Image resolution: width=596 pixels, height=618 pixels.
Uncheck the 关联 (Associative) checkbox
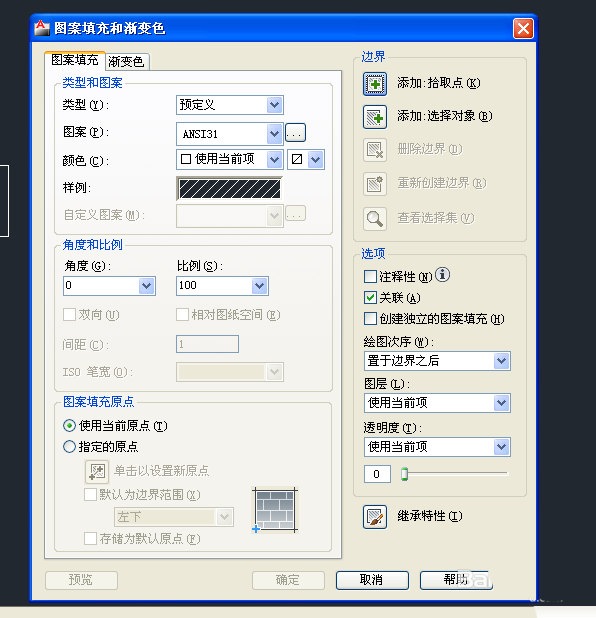(370, 298)
